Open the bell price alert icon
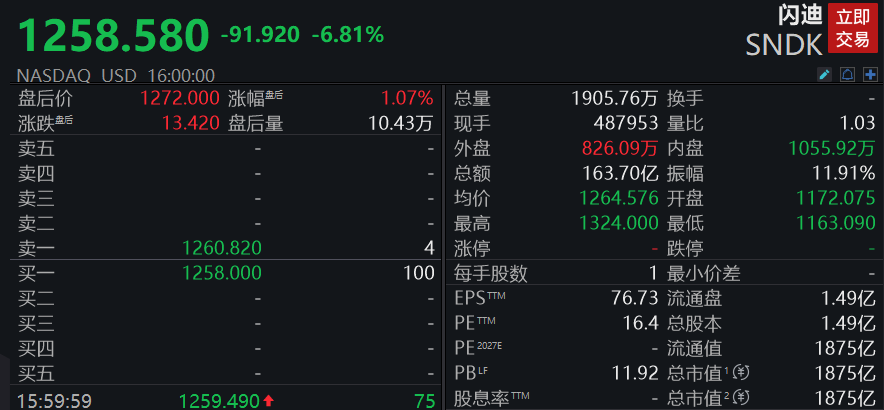This screenshot has height=410, width=884. pos(847,74)
